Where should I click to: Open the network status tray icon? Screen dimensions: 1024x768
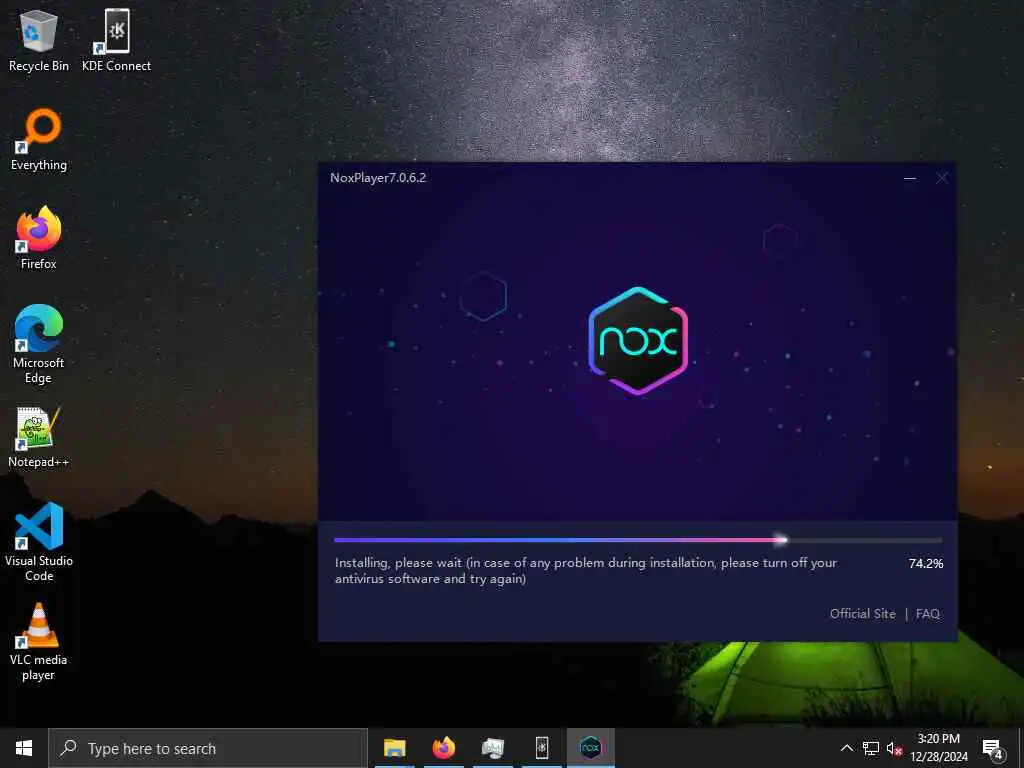(871, 748)
